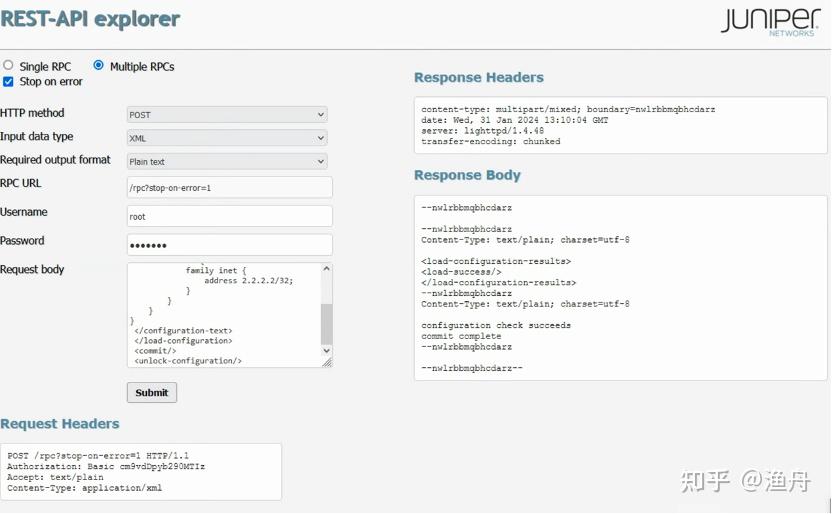Viewport: 832px width, 514px height.
Task: Click the Request Headers output box
Action: coord(140,471)
